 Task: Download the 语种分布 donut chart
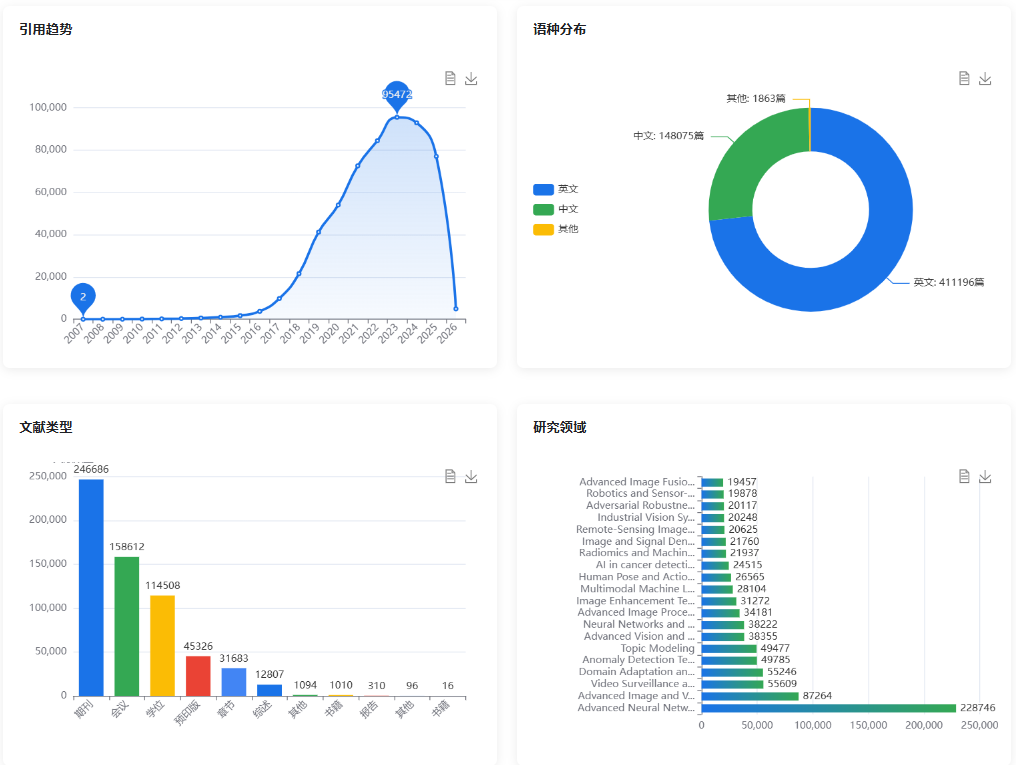pyautogui.click(x=985, y=79)
